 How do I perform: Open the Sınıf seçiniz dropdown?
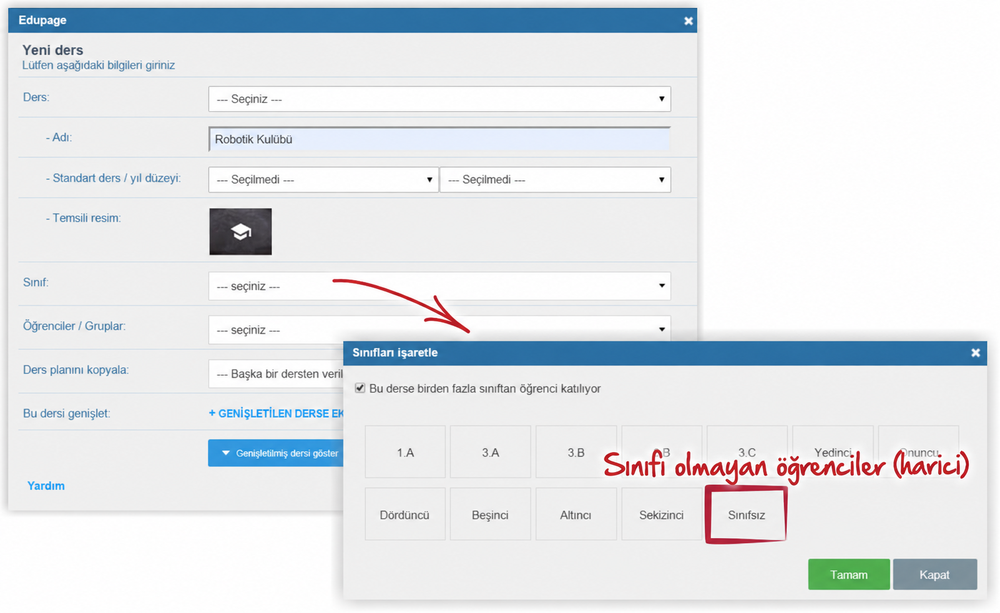tap(439, 286)
